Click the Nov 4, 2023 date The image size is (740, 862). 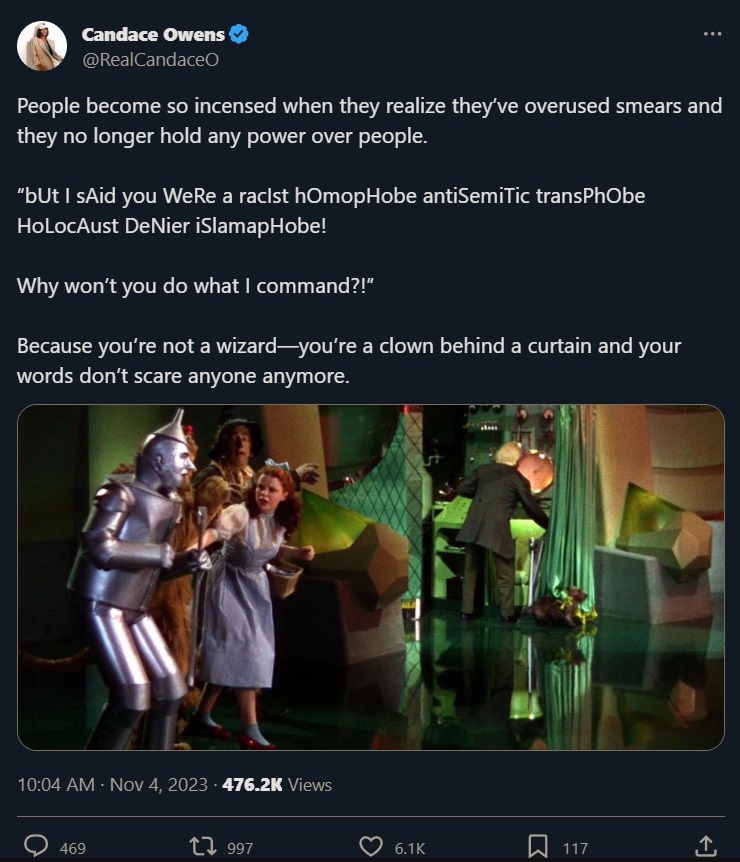[x=159, y=784]
